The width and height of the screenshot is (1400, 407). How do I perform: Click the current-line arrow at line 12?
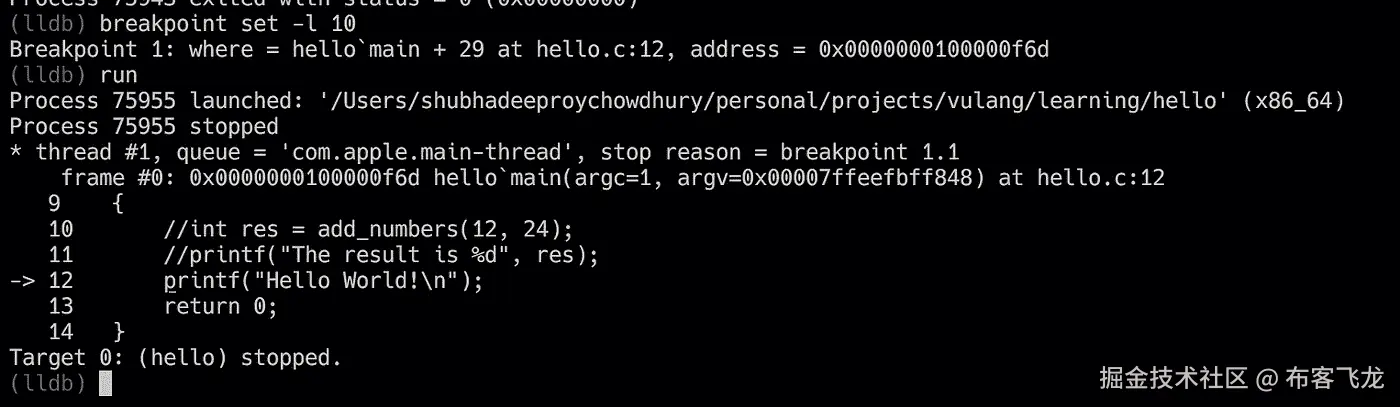click(22, 281)
